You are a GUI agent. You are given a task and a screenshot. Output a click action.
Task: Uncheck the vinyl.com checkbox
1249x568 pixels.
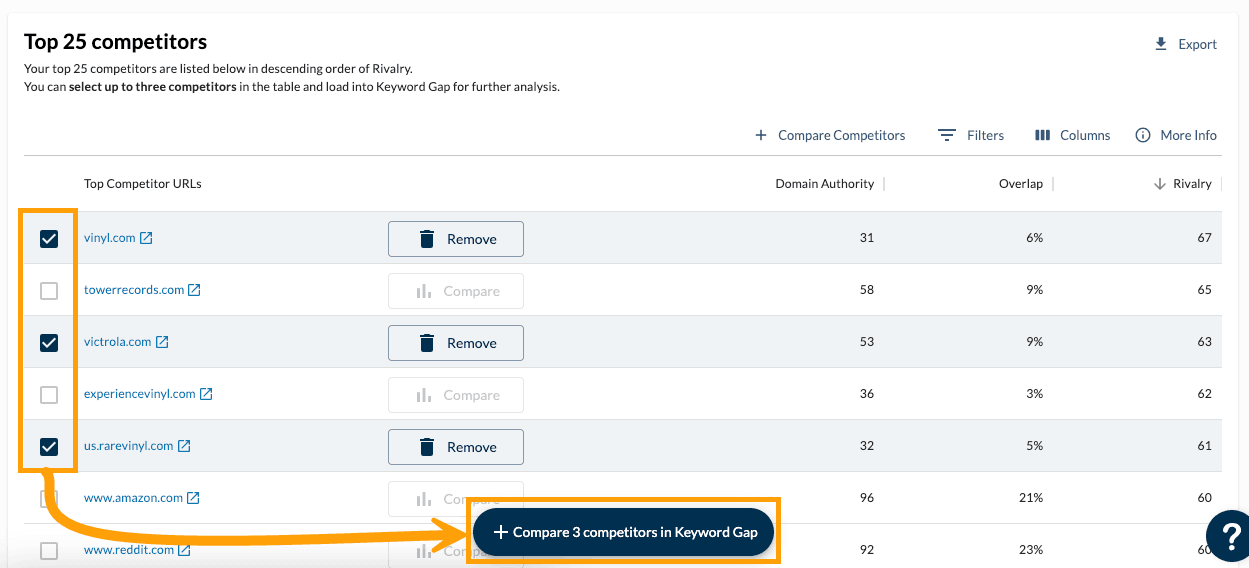coord(49,239)
